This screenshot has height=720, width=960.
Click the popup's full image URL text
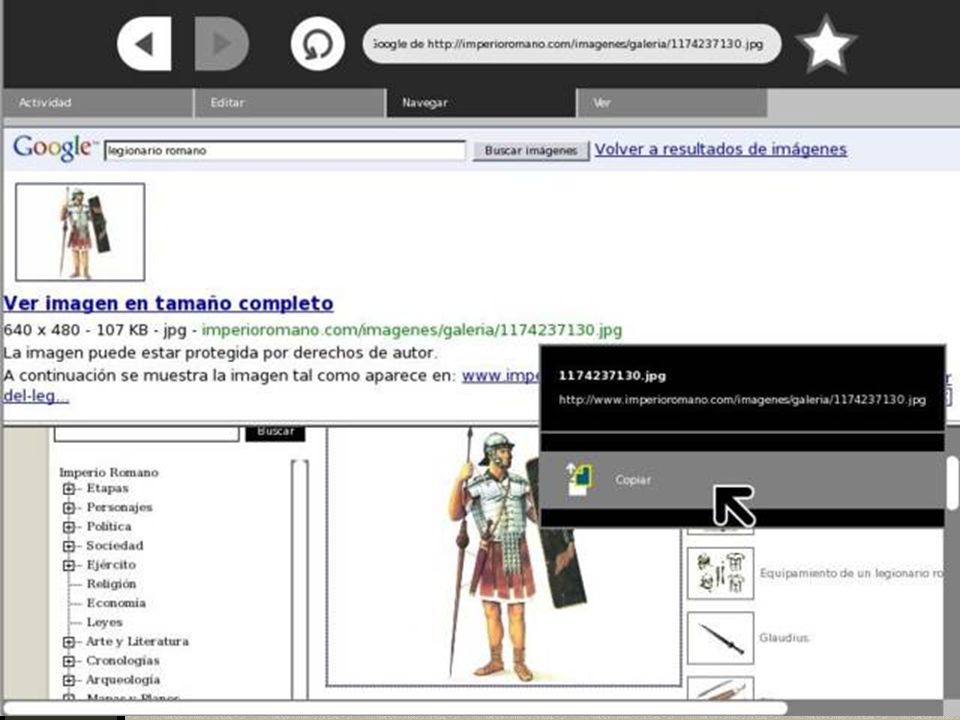point(742,400)
